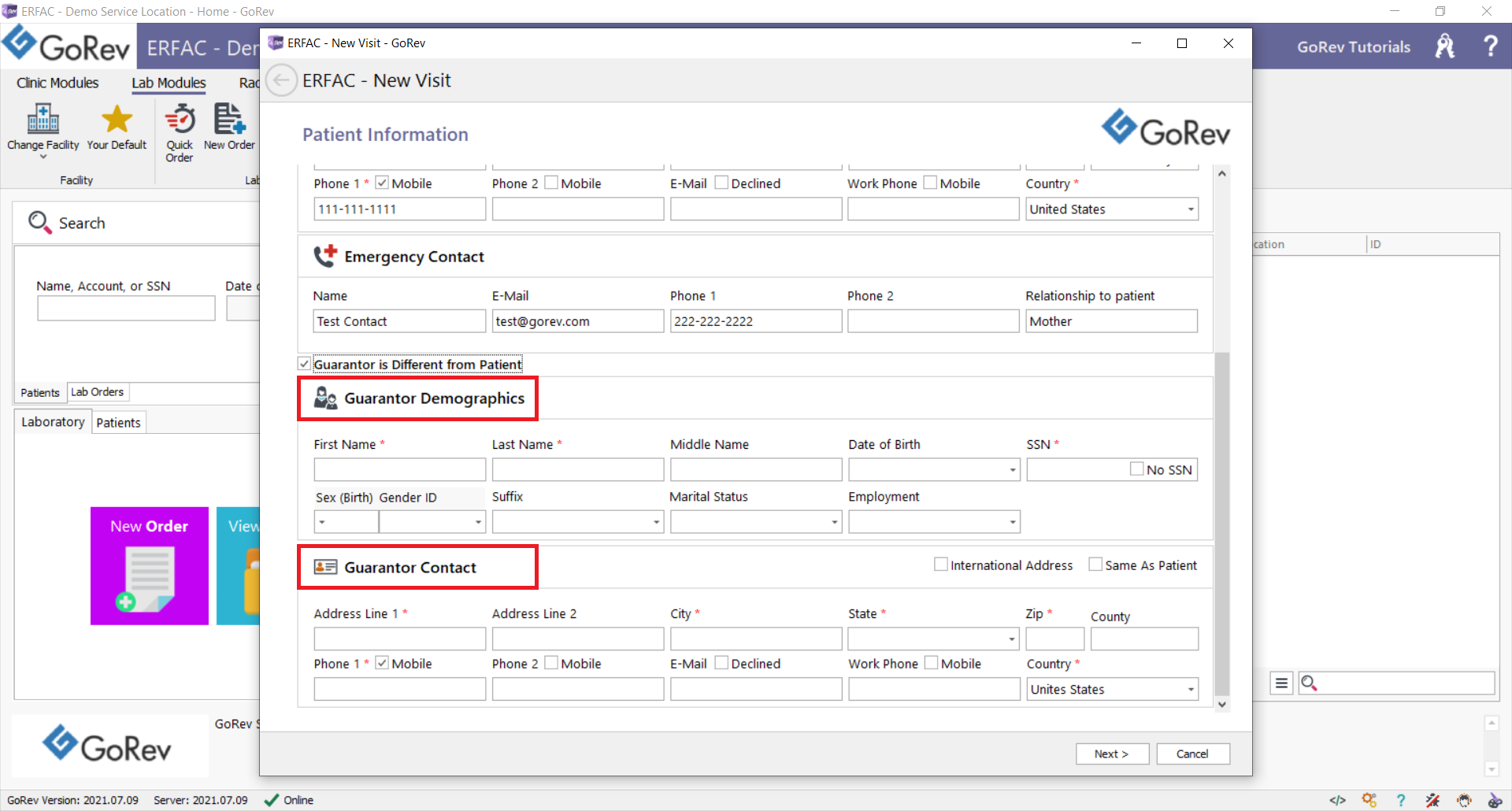The image size is (1512, 811).
Task: Click the Search magnifier icon on the Home panel
Action: click(39, 223)
